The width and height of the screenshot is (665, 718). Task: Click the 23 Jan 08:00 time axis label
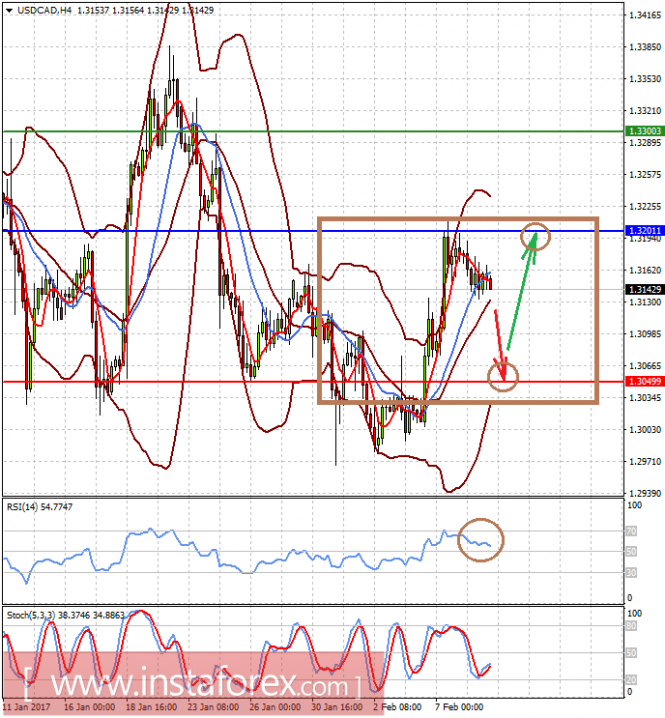pos(213,707)
